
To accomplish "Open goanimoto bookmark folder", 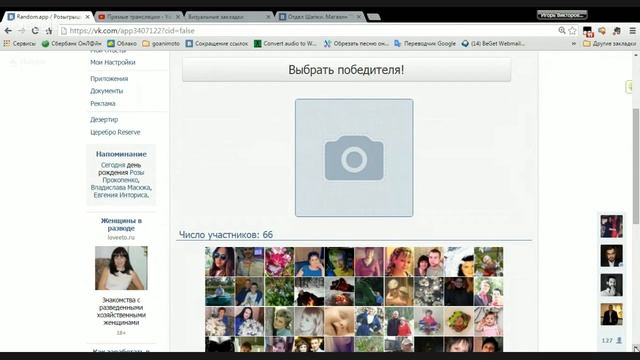I will (x=161, y=43).
